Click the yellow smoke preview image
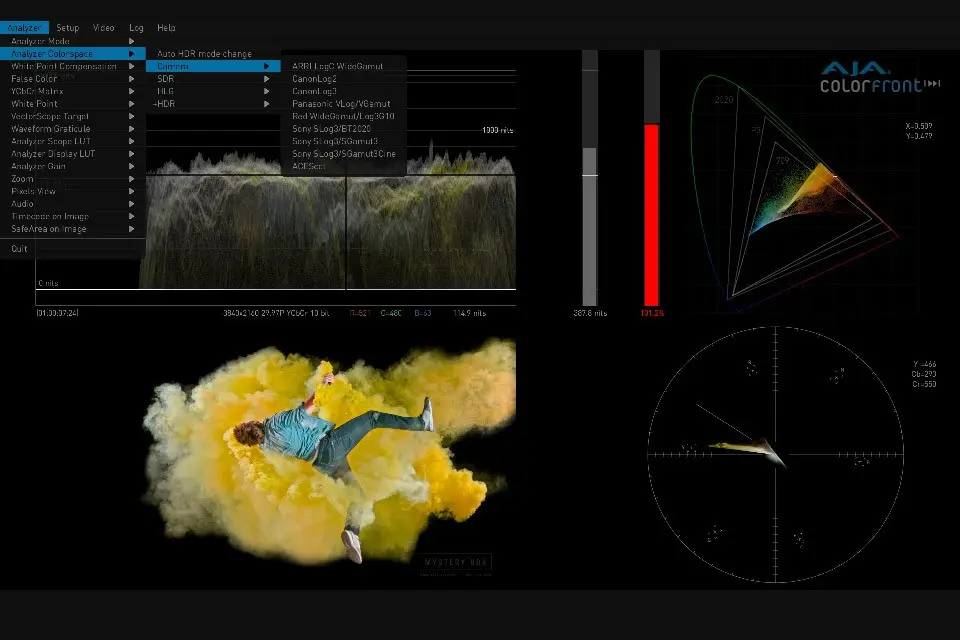960x640 pixels. coord(330,450)
